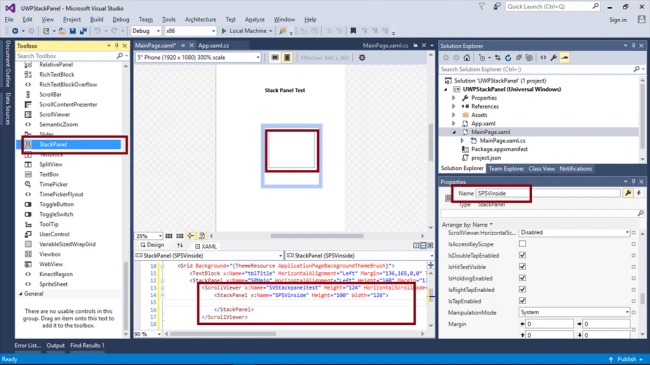
Task: Switch to the Team Explorer tab
Action: click(506, 169)
